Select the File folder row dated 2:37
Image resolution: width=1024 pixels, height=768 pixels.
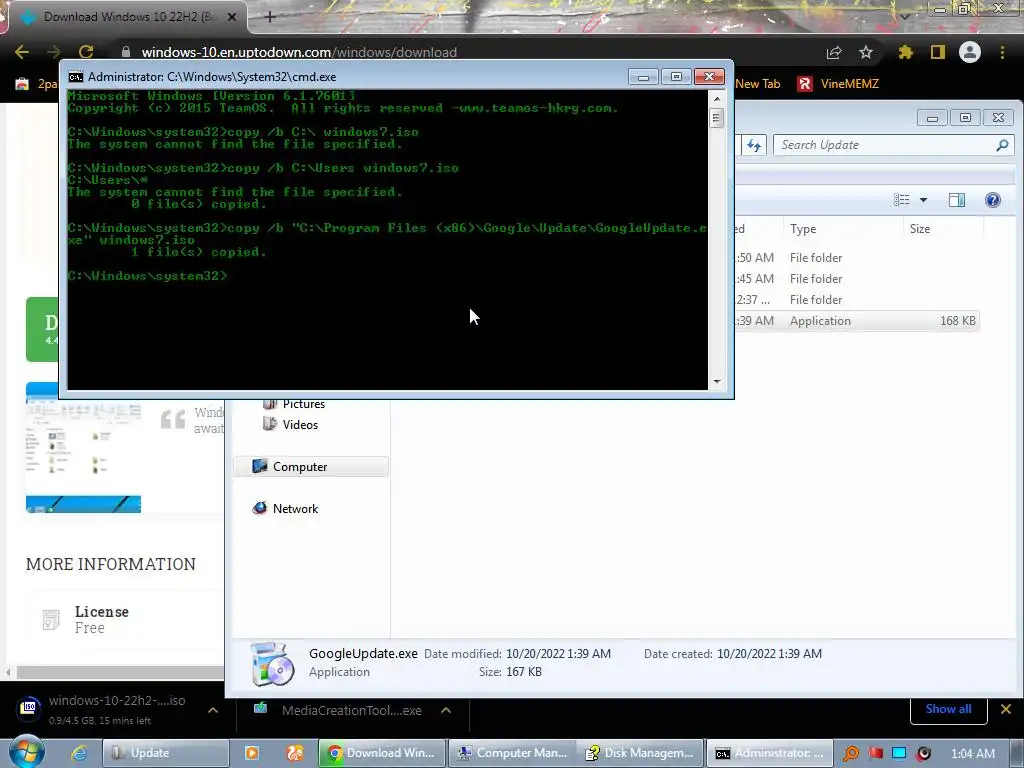click(857, 299)
